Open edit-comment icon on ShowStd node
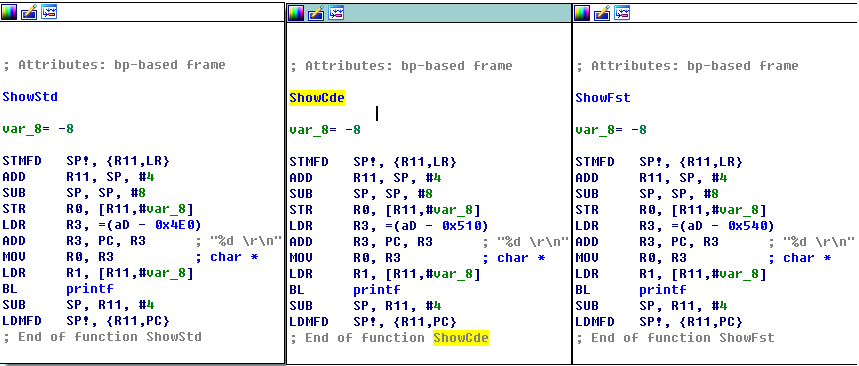This screenshot has height=366, width=859. click(29, 12)
